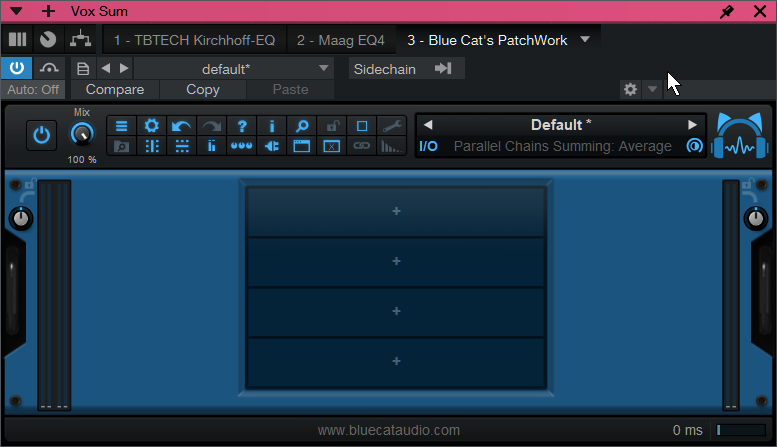
Task: Open the Default * preset name display
Action: coord(560,125)
